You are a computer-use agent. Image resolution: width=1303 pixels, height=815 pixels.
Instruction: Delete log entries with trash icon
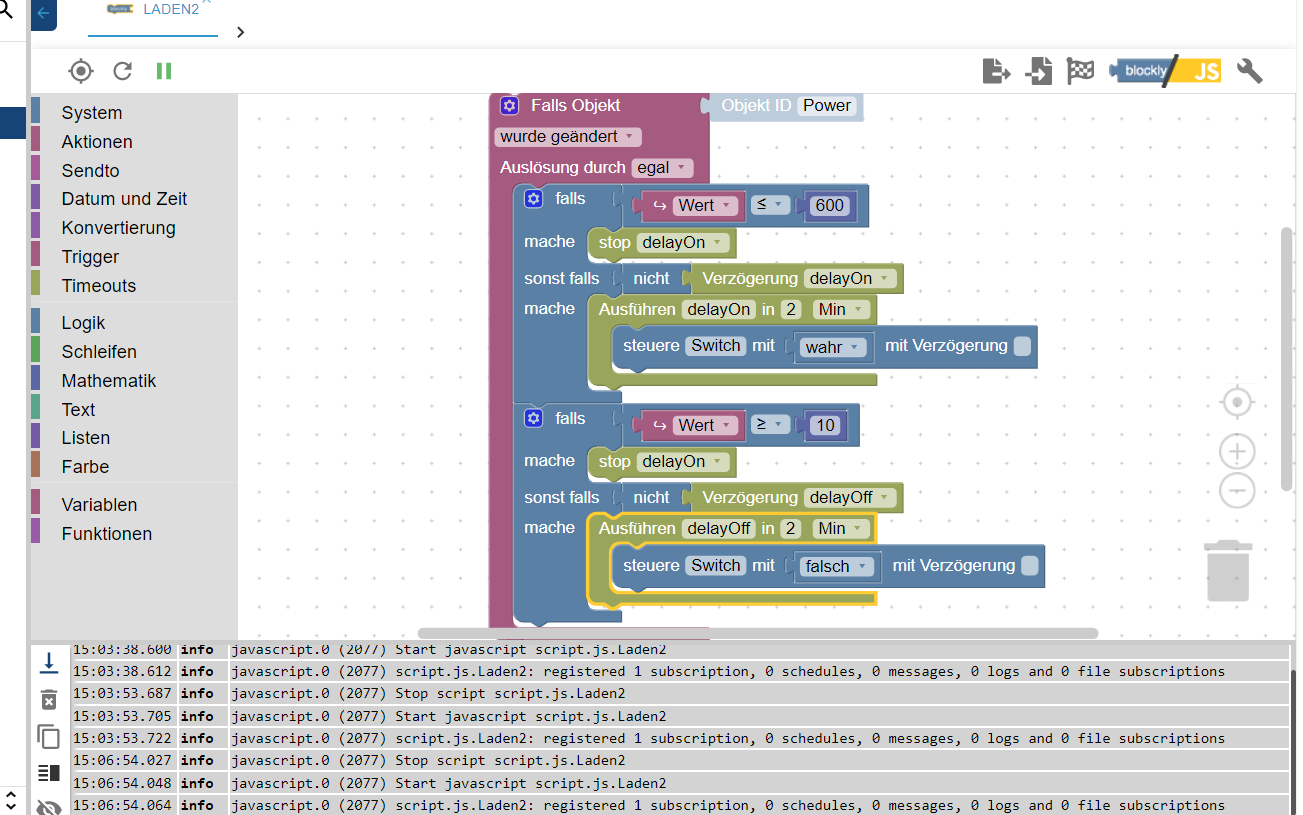(x=48, y=700)
